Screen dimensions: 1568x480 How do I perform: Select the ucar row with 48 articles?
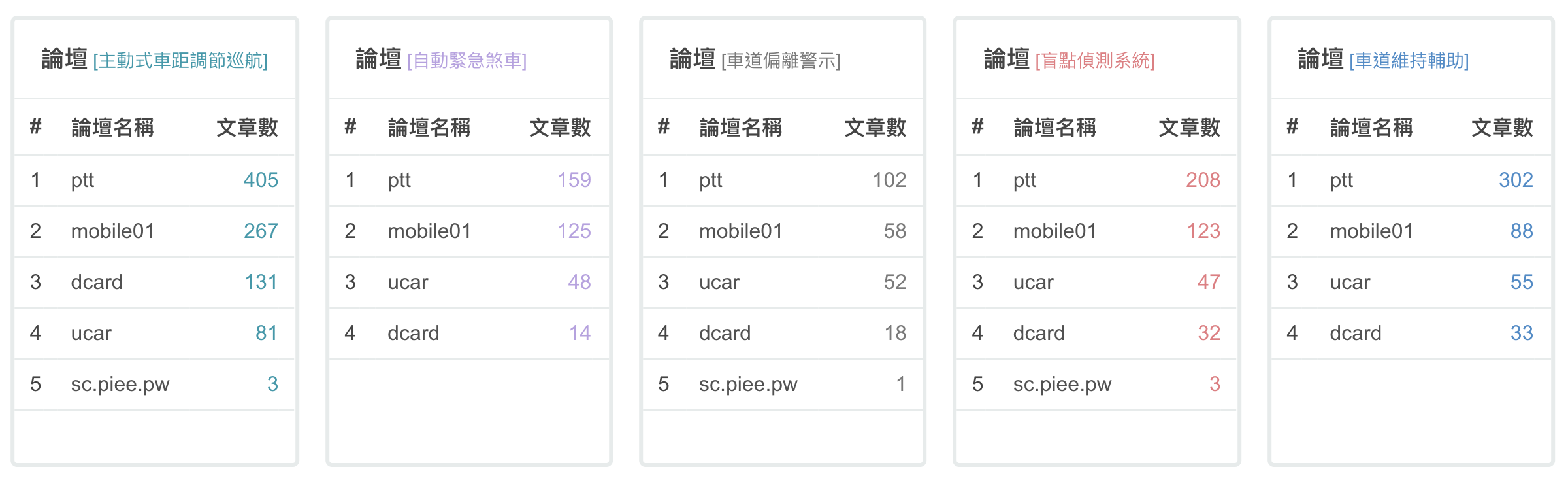pos(469,282)
